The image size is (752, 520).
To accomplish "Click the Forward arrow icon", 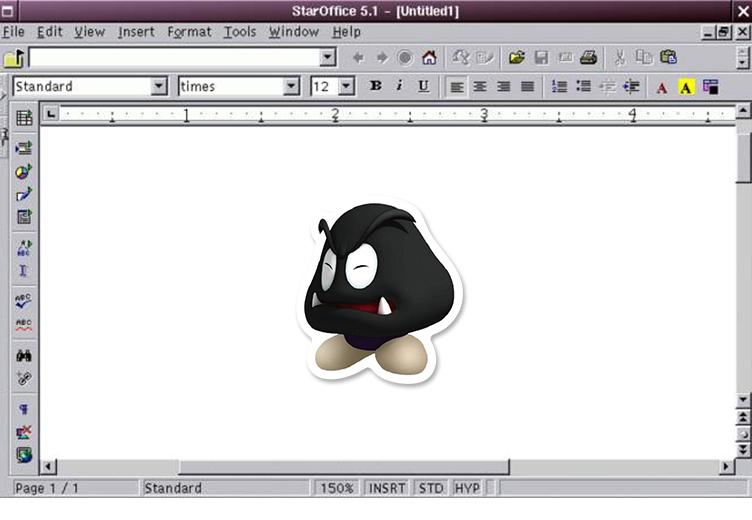I will coord(382,58).
